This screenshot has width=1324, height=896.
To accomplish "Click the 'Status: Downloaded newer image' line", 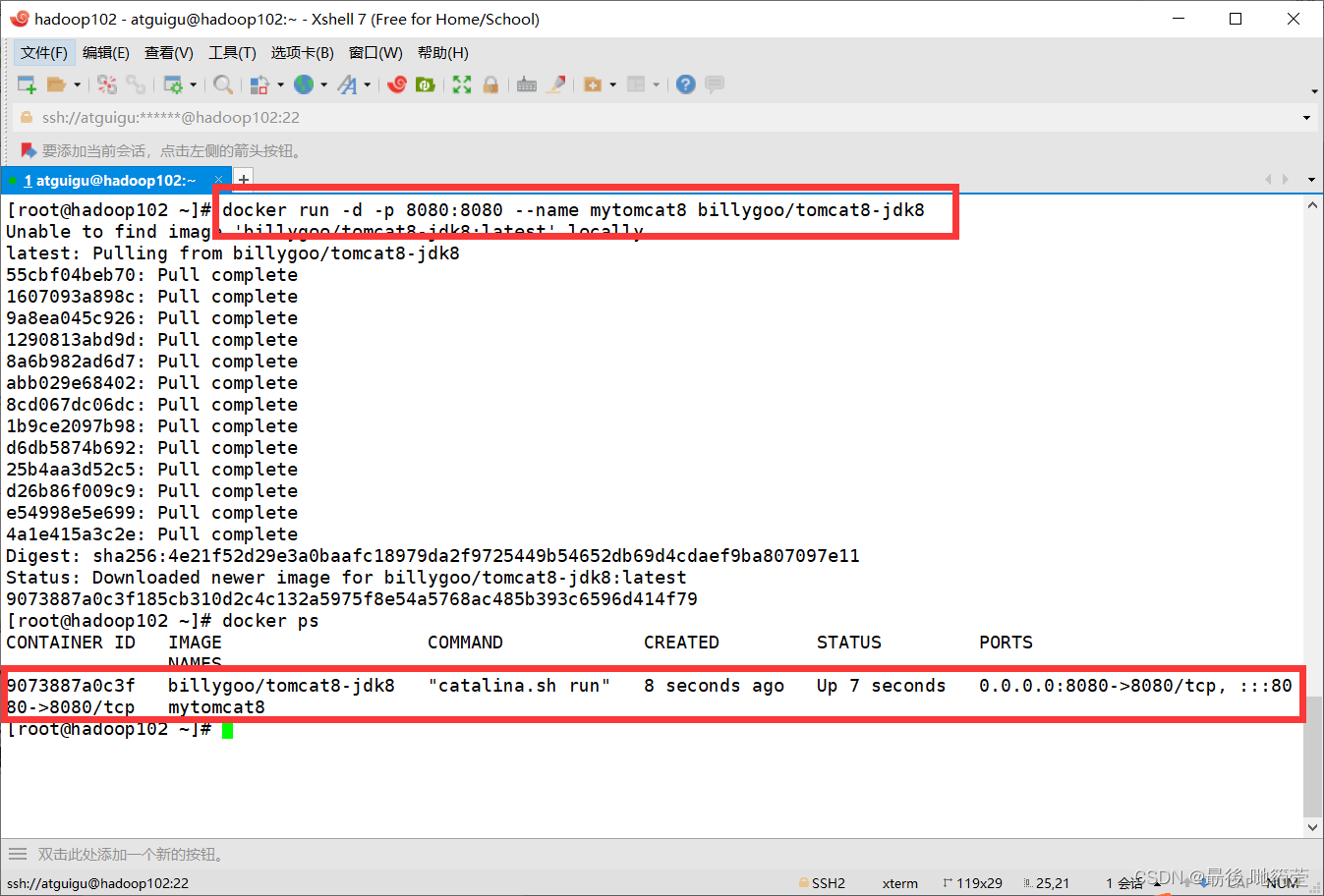I will tap(346, 578).
